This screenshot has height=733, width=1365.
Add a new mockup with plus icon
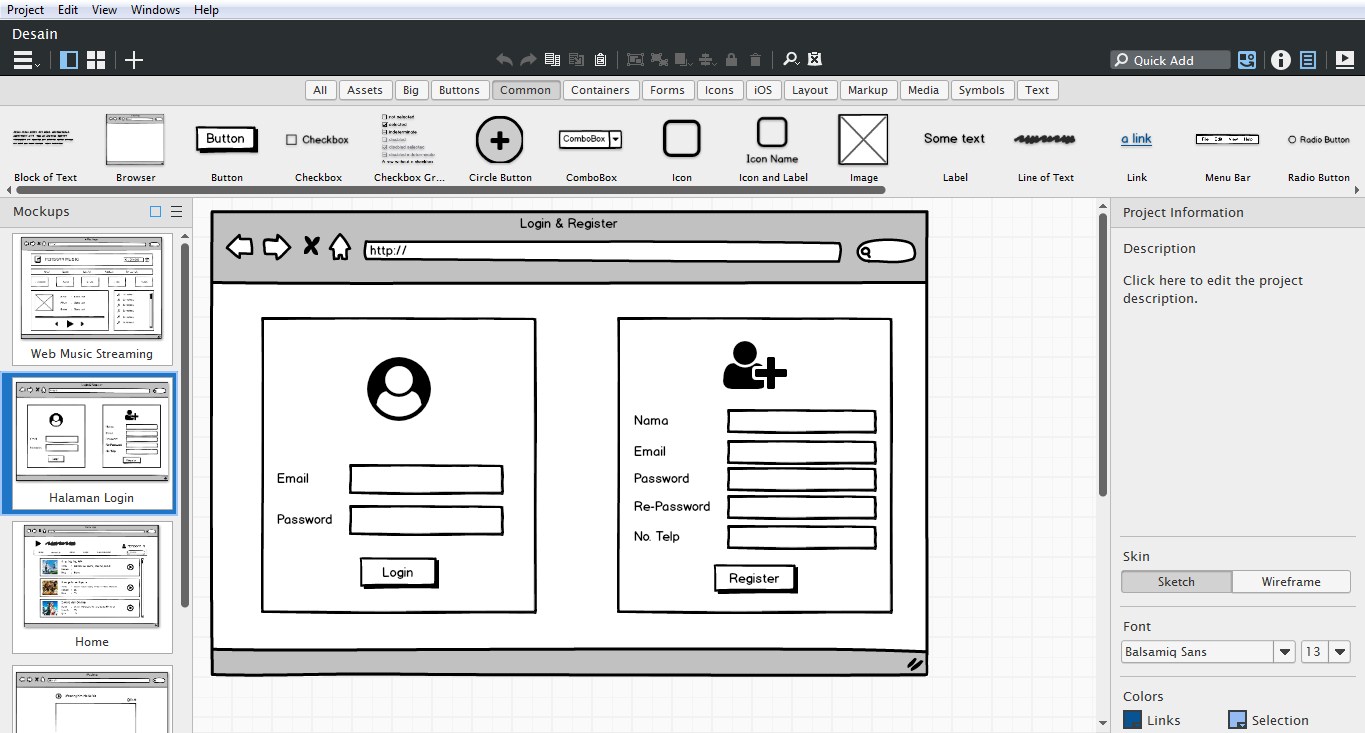(x=134, y=60)
